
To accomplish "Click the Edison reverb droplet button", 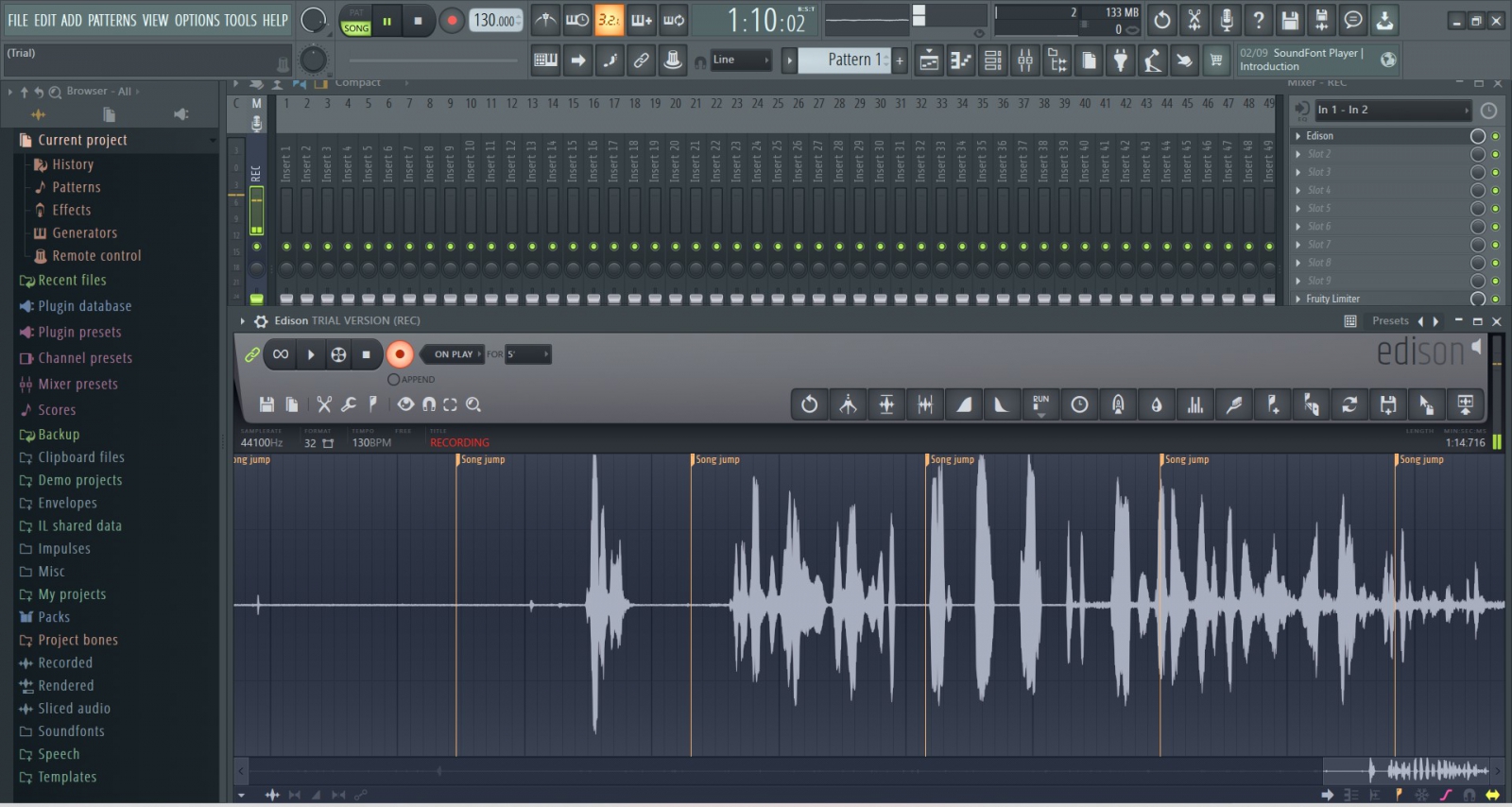I will point(1157,404).
